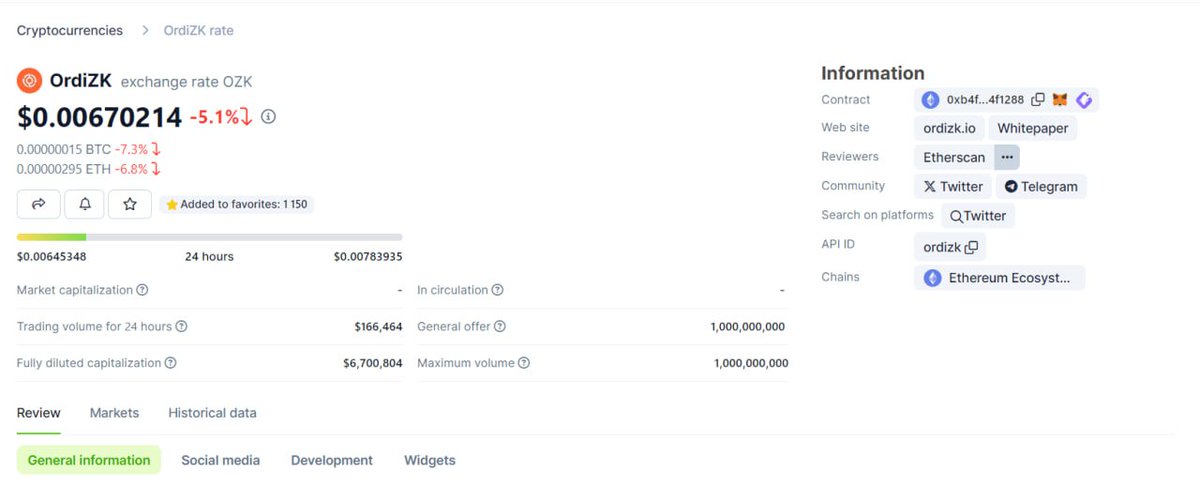This screenshot has width=1200, height=486.
Task: Click Trading volume for 24 hours help icon
Action: coord(181,327)
